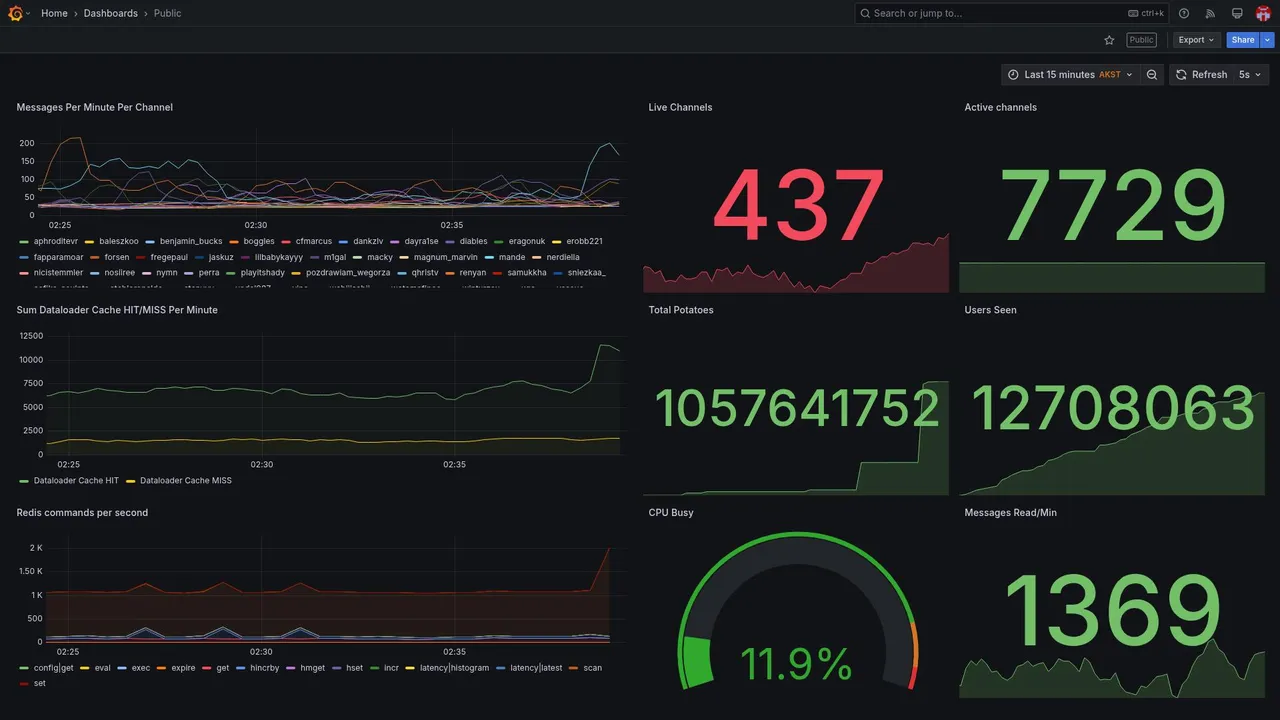Go to Dashboards breadcrumb

click(111, 13)
